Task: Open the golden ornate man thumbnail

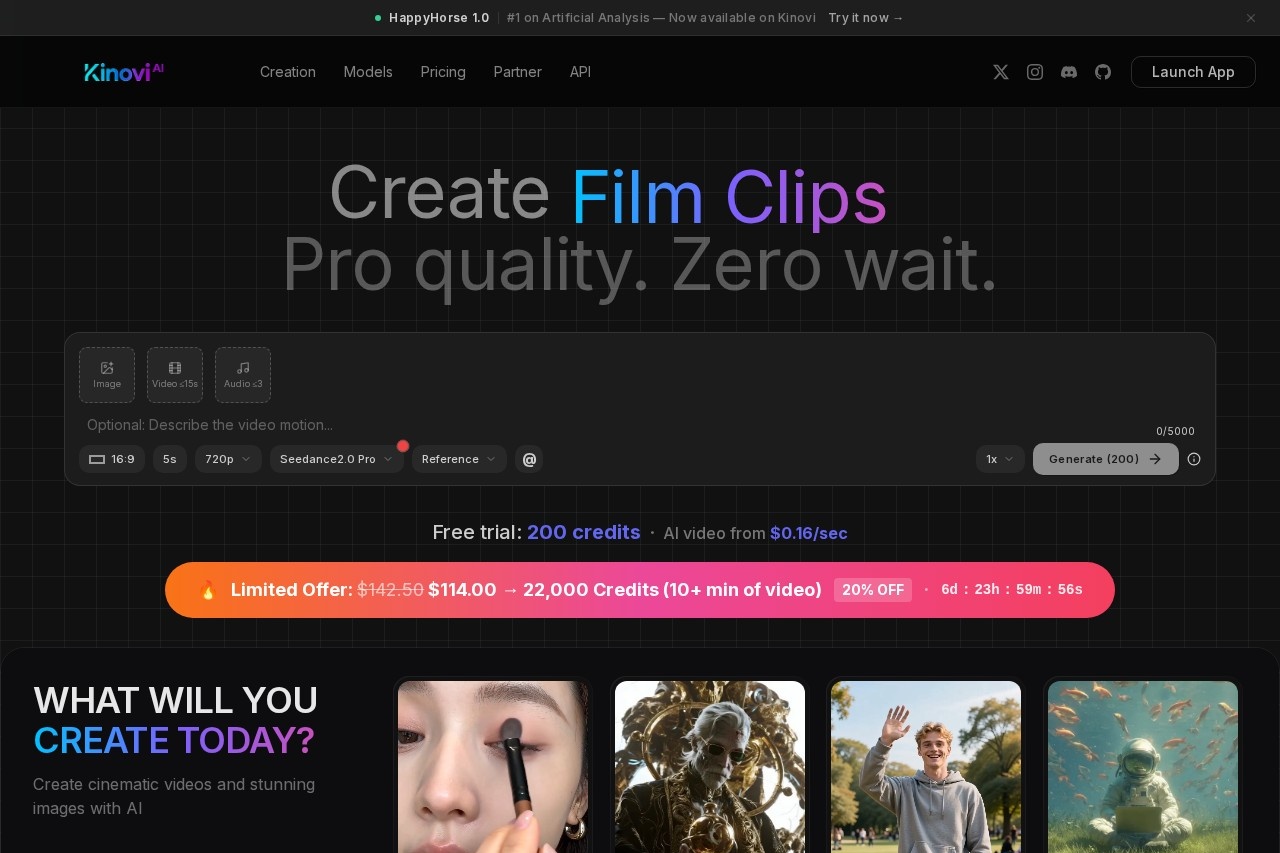Action: coord(710,767)
